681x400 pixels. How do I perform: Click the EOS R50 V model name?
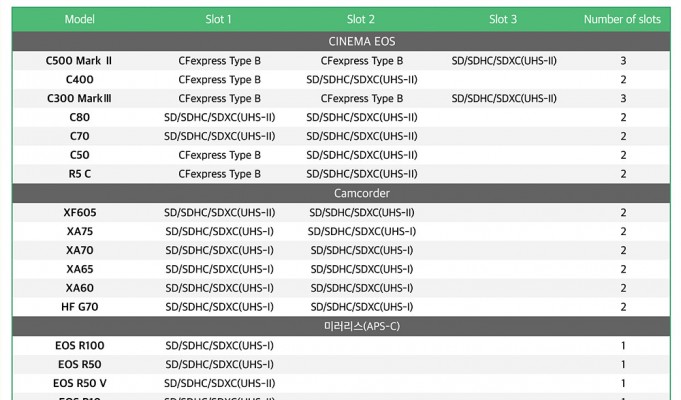(x=79, y=383)
